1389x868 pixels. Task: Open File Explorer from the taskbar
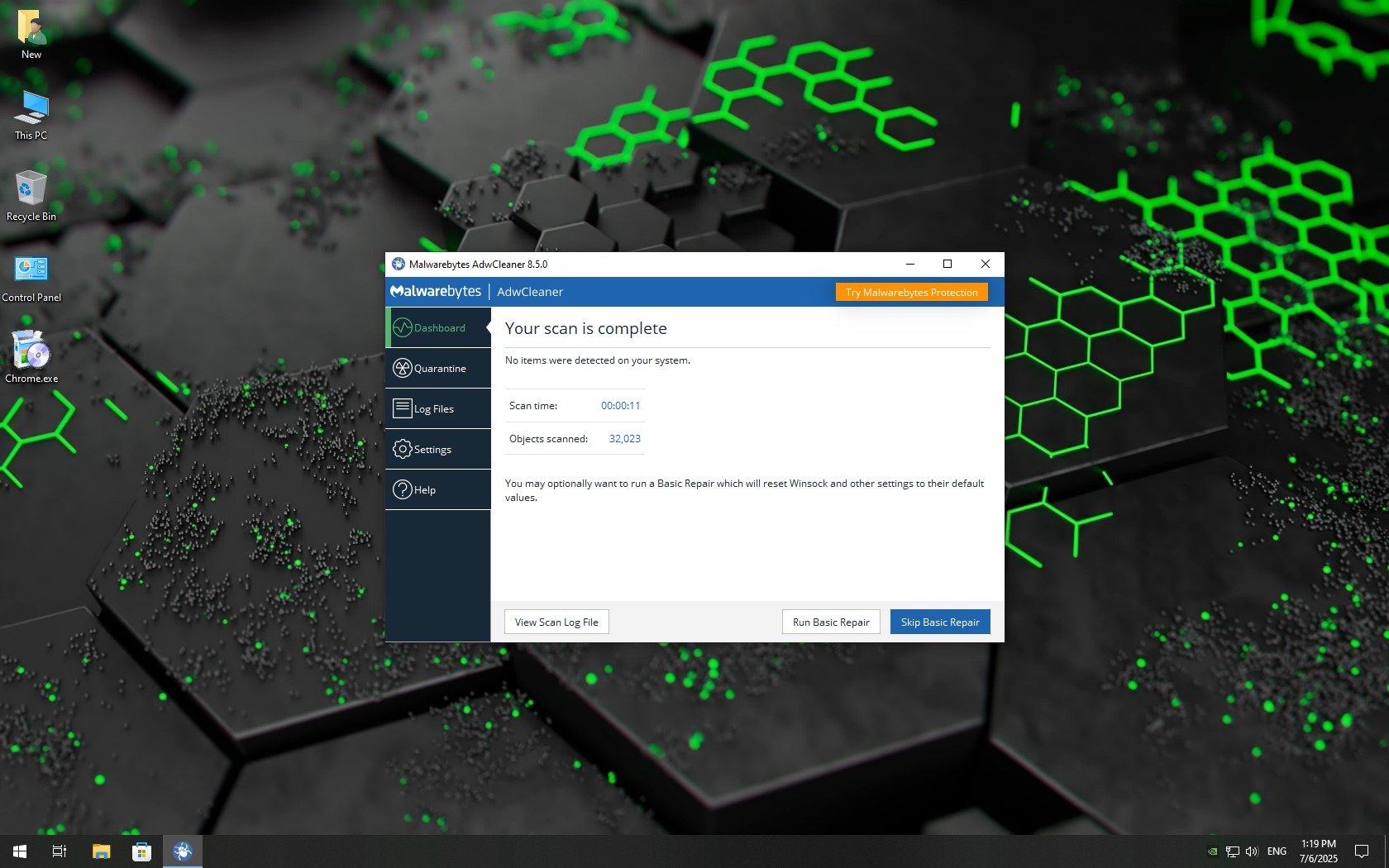point(101,851)
